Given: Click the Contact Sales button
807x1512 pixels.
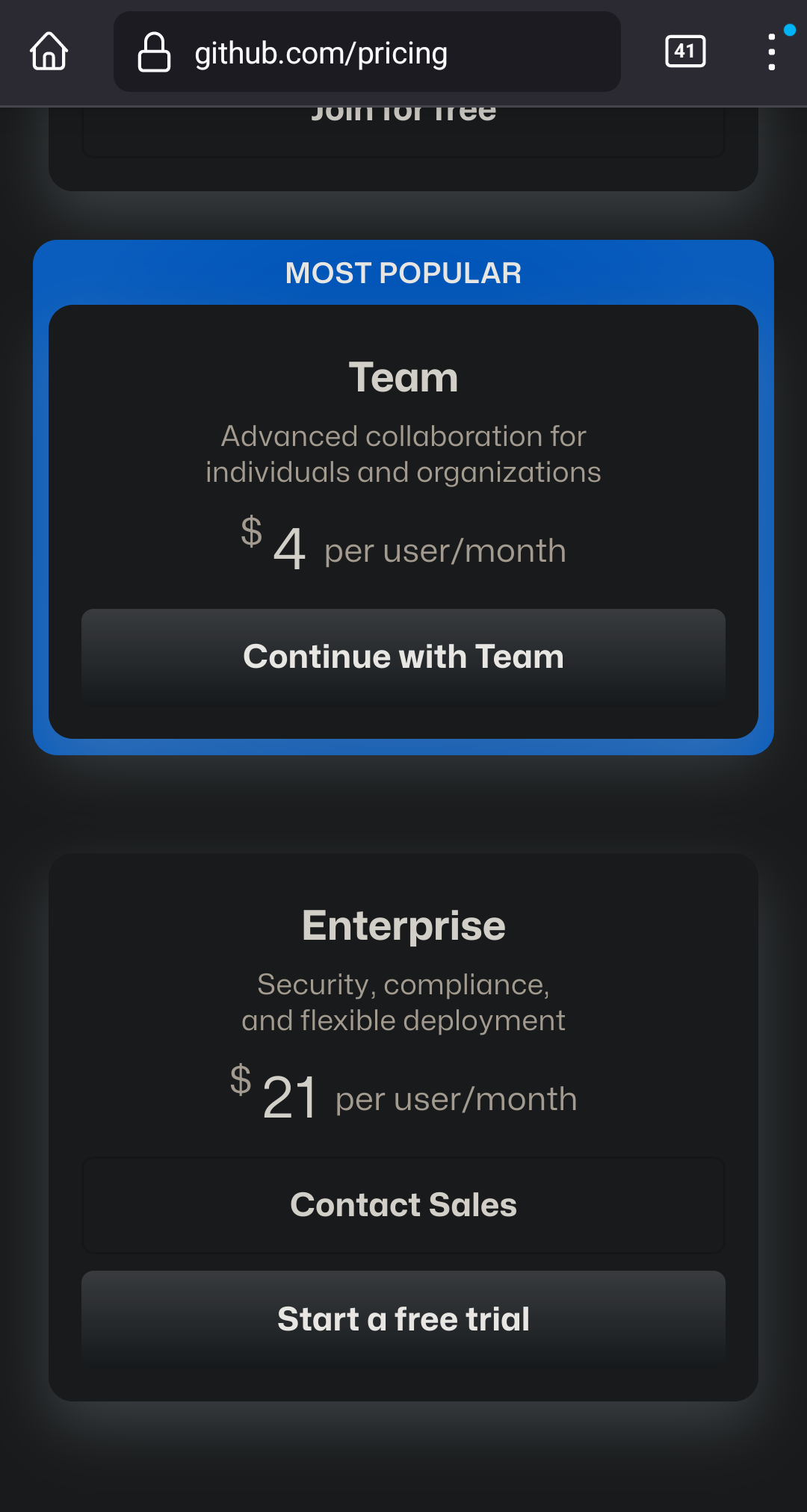Looking at the screenshot, I should 403,1204.
